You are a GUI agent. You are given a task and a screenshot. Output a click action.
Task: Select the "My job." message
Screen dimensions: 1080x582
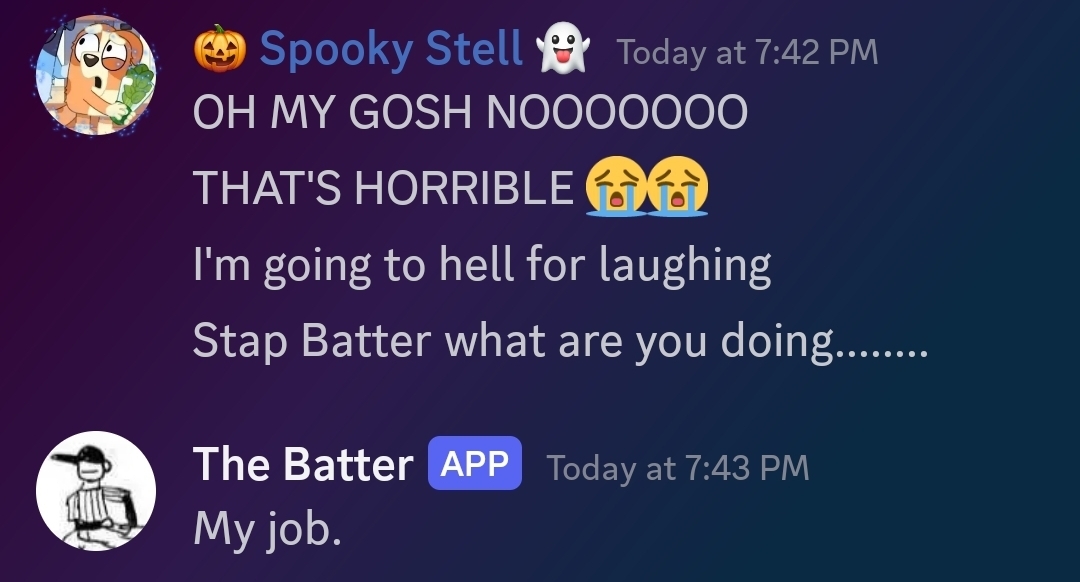coord(267,527)
